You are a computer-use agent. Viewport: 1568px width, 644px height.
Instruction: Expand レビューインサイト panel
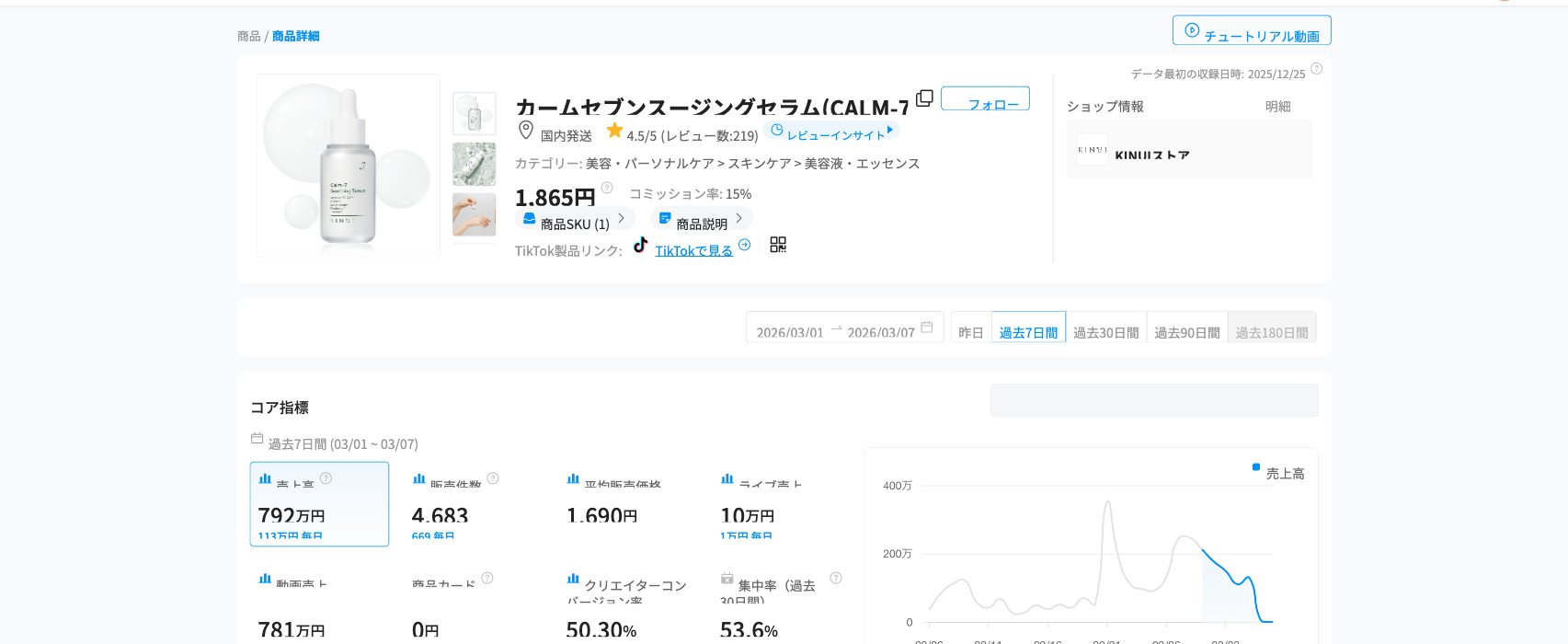click(831, 131)
